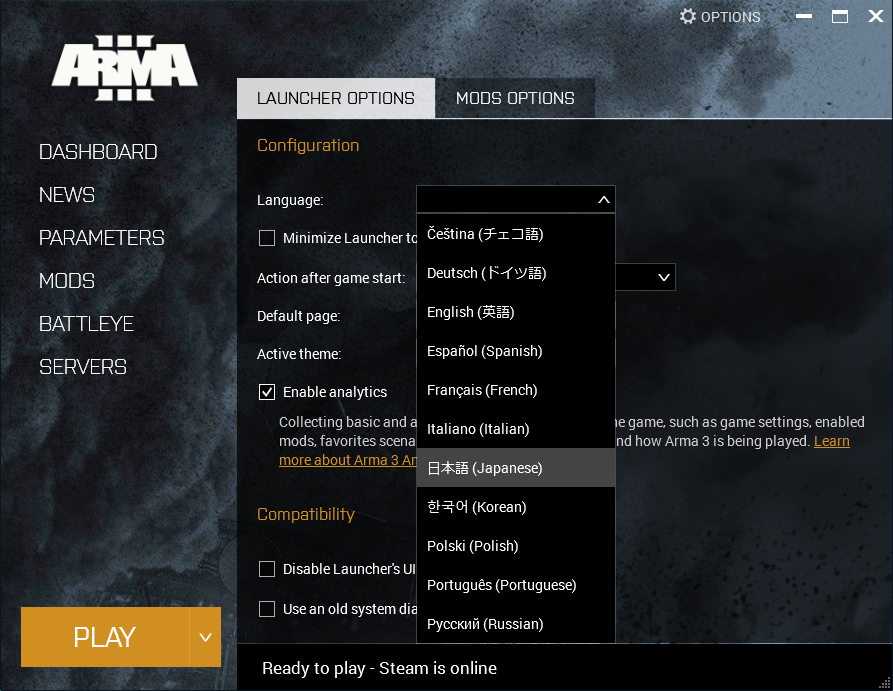The image size is (893, 691).
Task: Click the Configuration heading
Action: (x=308, y=145)
